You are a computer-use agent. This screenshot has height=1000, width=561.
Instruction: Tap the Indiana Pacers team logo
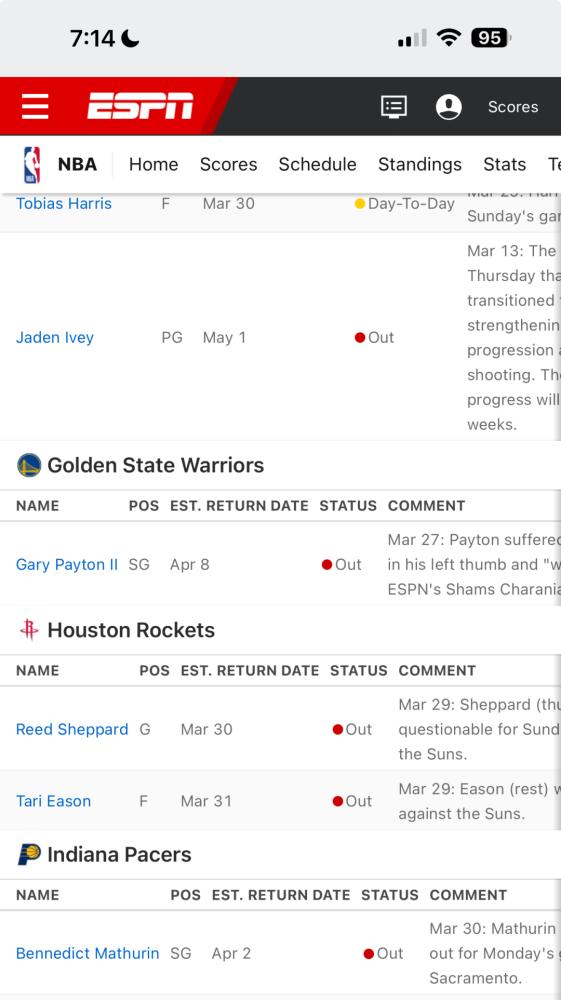tap(29, 854)
